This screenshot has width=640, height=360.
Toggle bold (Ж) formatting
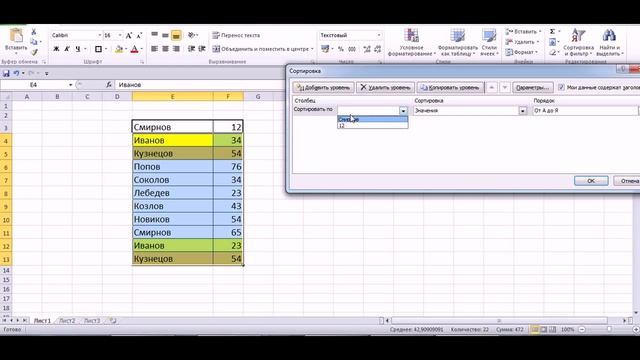tap(56, 49)
